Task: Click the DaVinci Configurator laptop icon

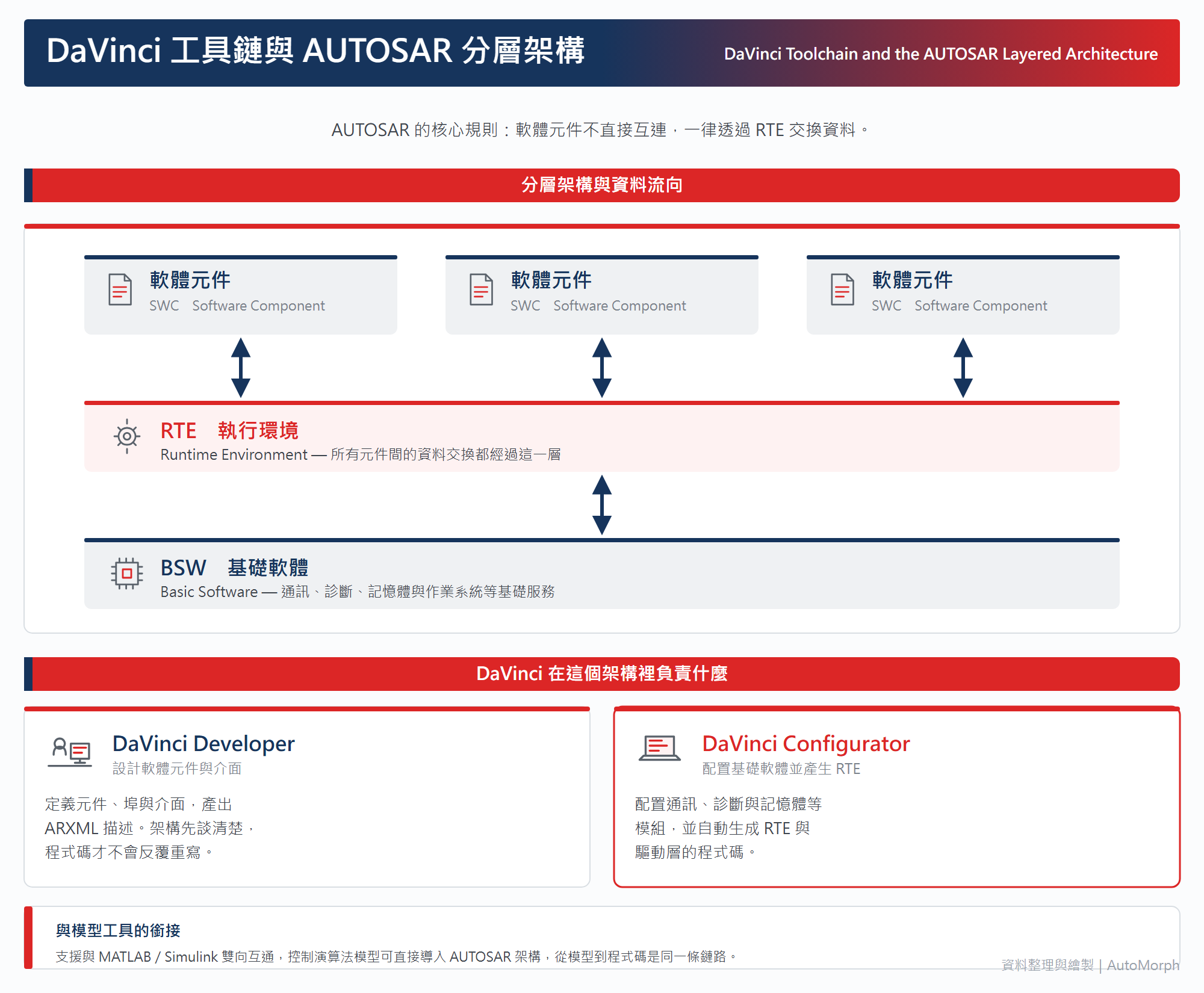Action: (x=659, y=748)
